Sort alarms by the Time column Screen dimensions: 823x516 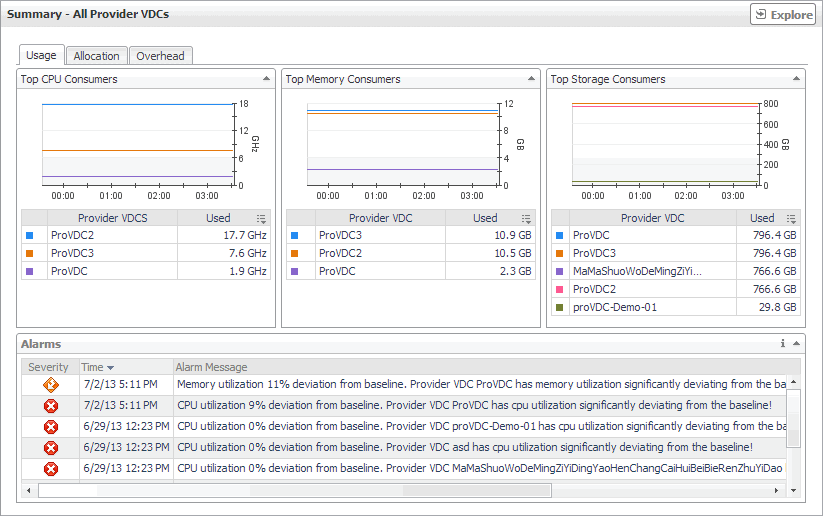point(97,367)
